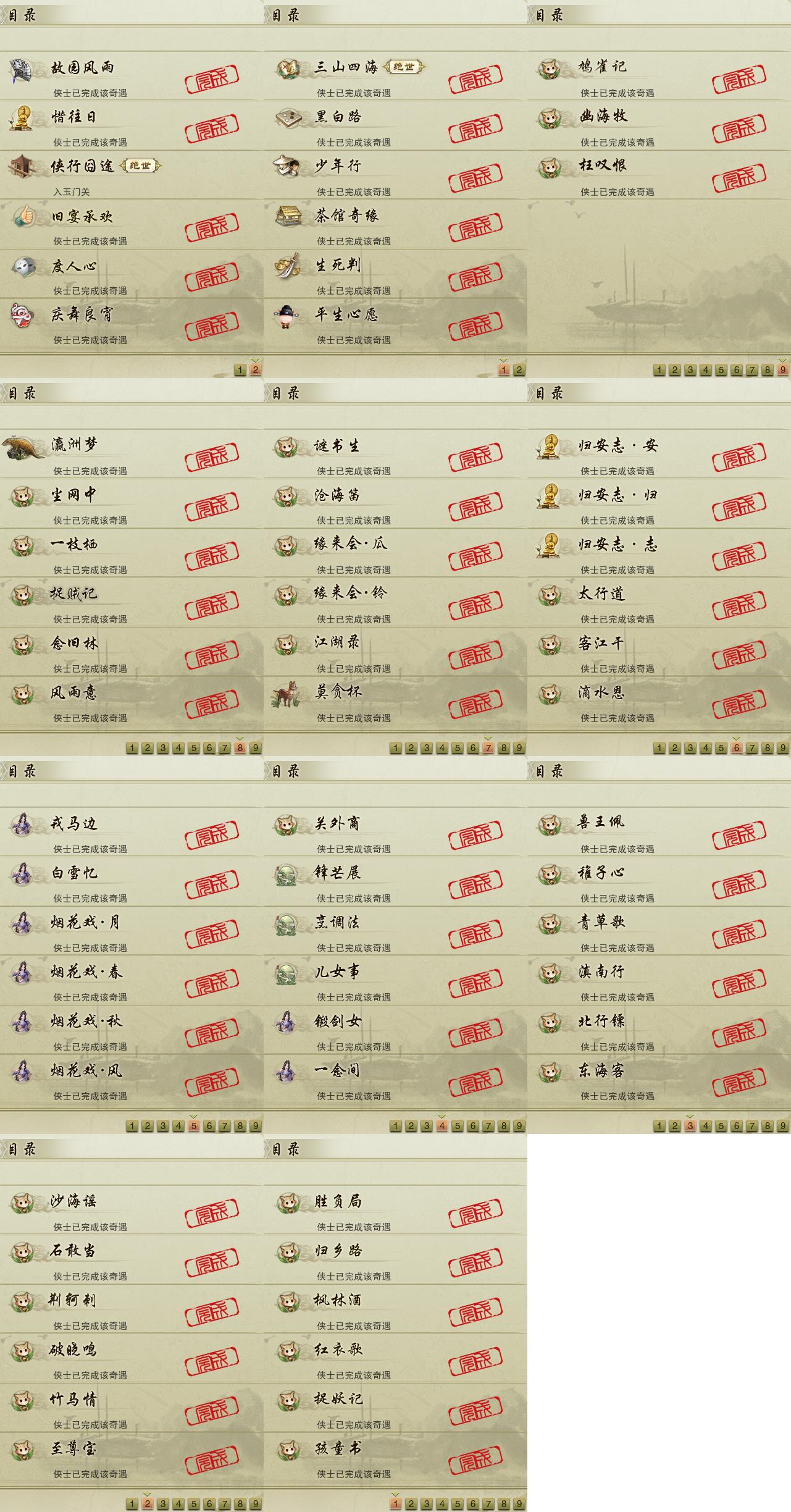The width and height of the screenshot is (791, 1512).
Task: Click the 绝世 badge beside 三山四海
Action: pyautogui.click(x=404, y=67)
